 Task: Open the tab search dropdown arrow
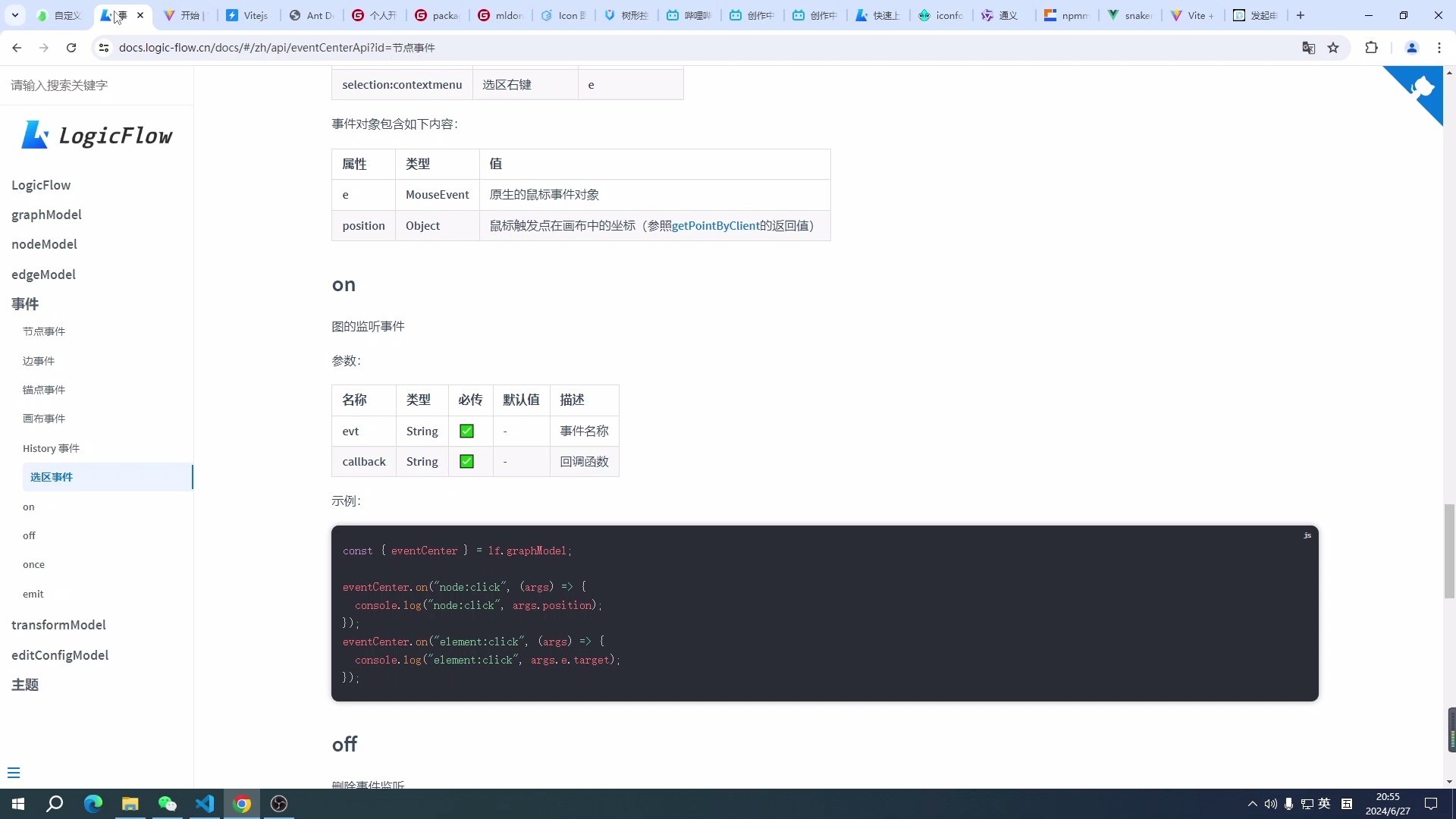[14, 14]
